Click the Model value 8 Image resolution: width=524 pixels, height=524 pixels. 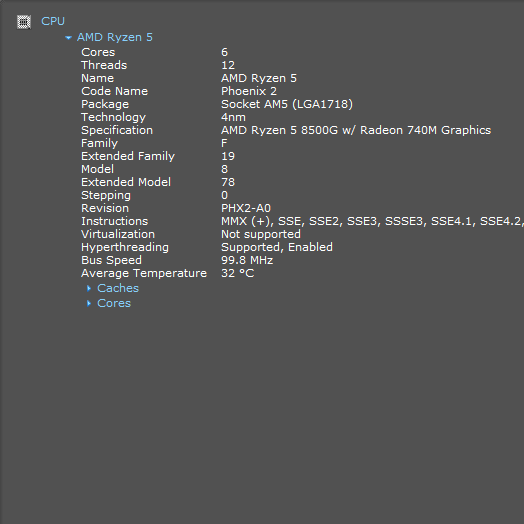coord(225,169)
